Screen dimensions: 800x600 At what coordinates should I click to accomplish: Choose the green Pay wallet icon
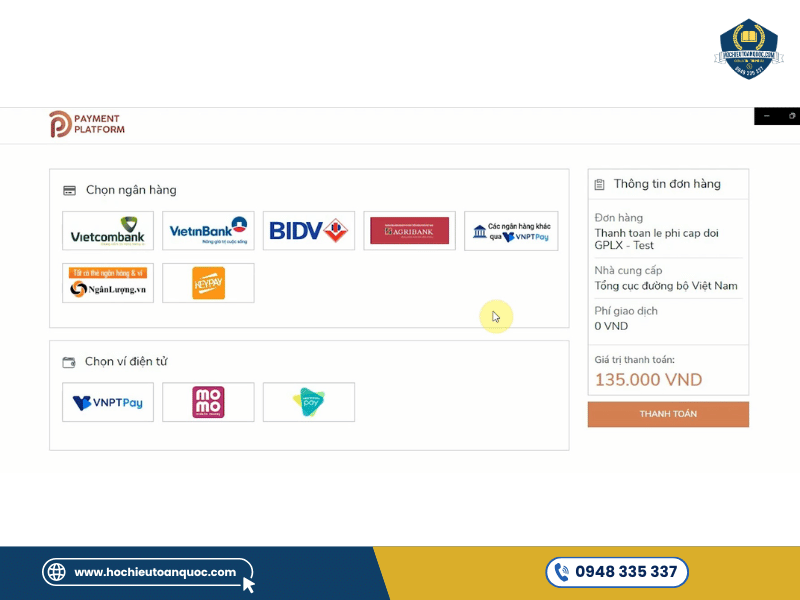(x=309, y=402)
